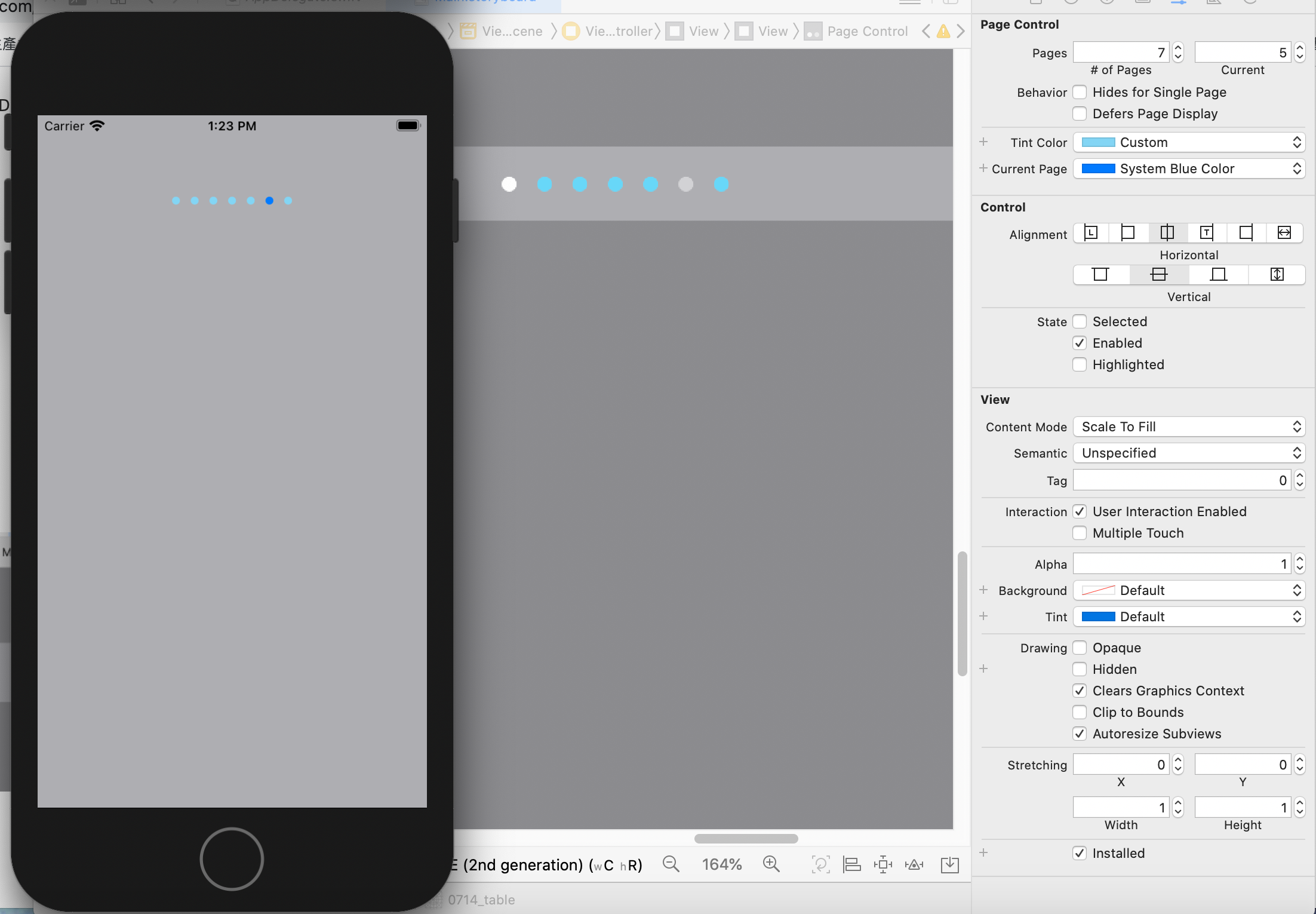Open the Semantic Unspecified dropdown
Image resolution: width=1316 pixels, height=914 pixels.
point(1188,453)
